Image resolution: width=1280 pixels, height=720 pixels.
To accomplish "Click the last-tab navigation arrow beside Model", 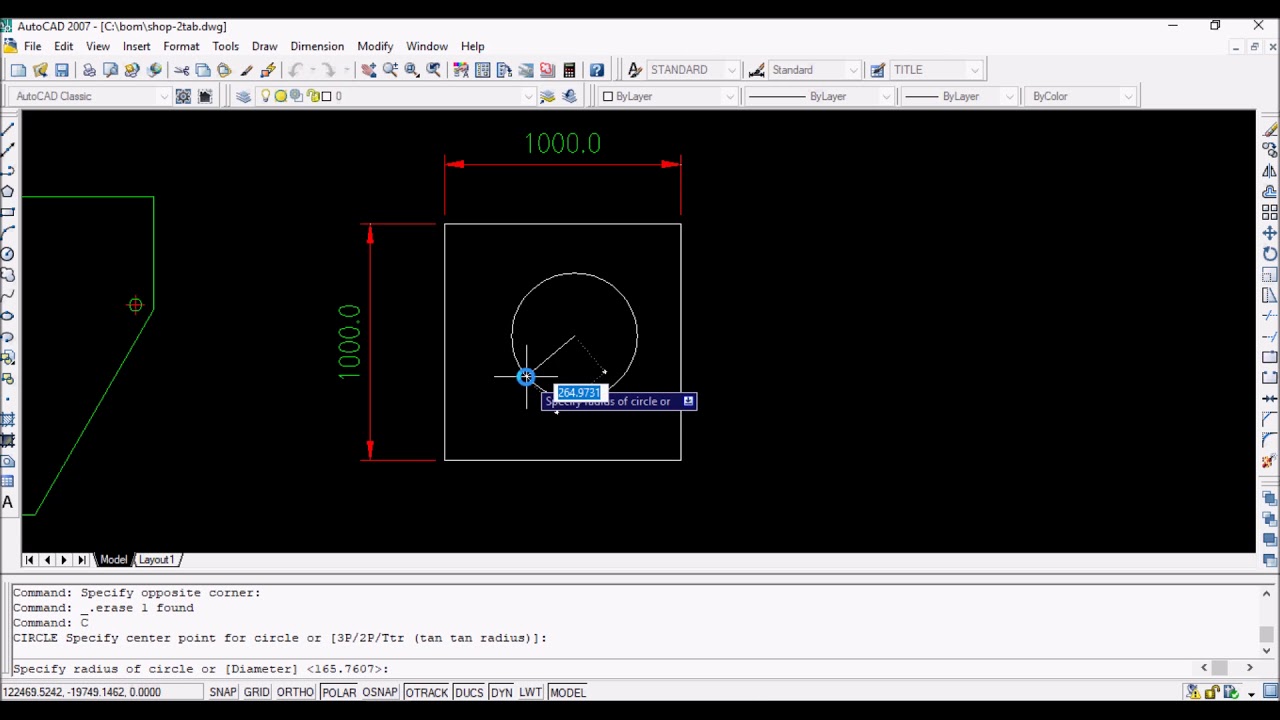I will click(82, 560).
